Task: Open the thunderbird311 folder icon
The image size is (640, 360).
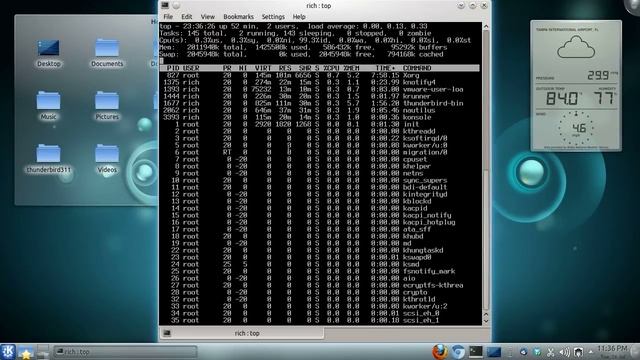Action: [x=48, y=159]
